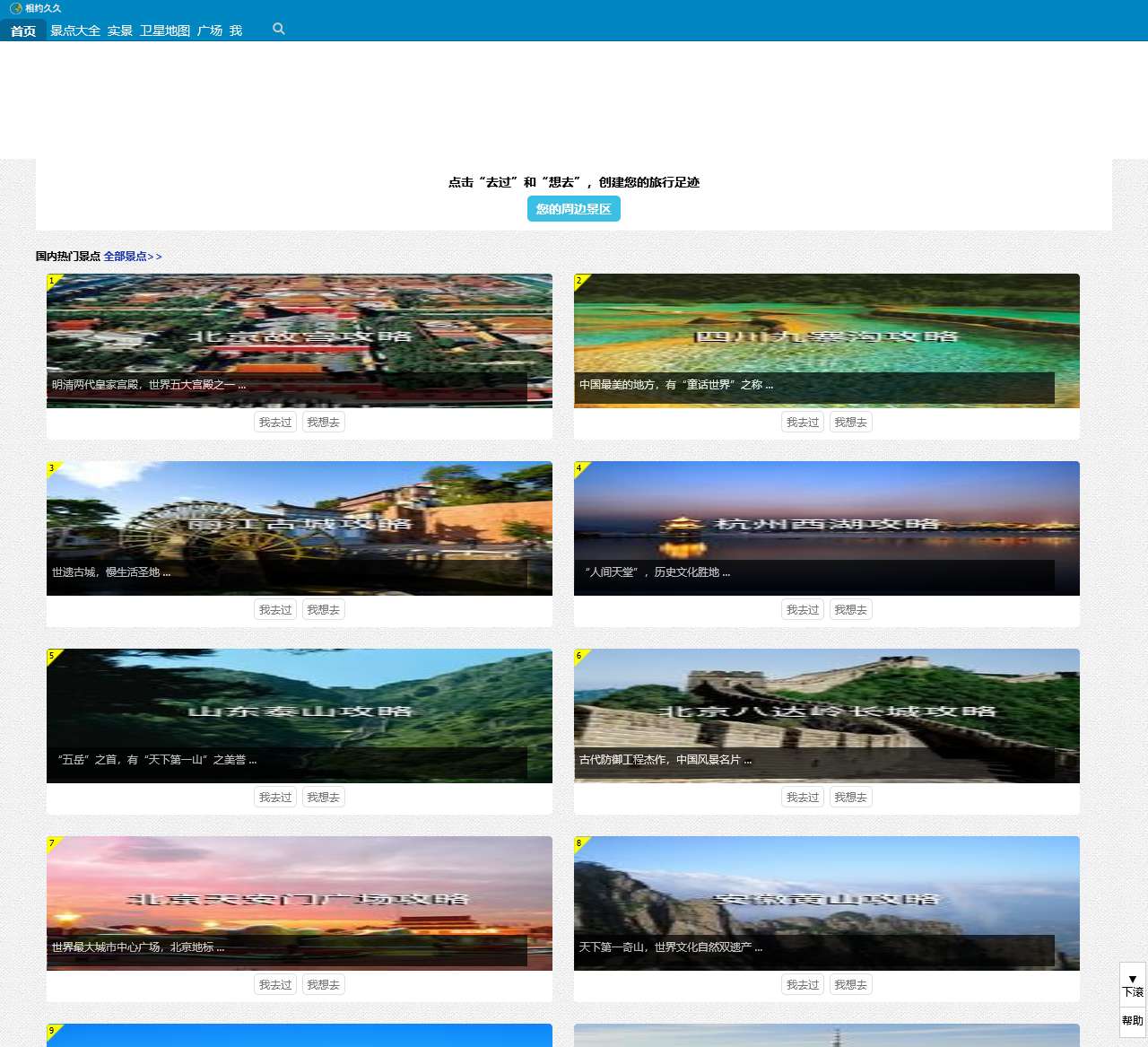Open the 杭州西湖攻略 thumbnail
The width and height of the screenshot is (1148, 1047).
[827, 528]
